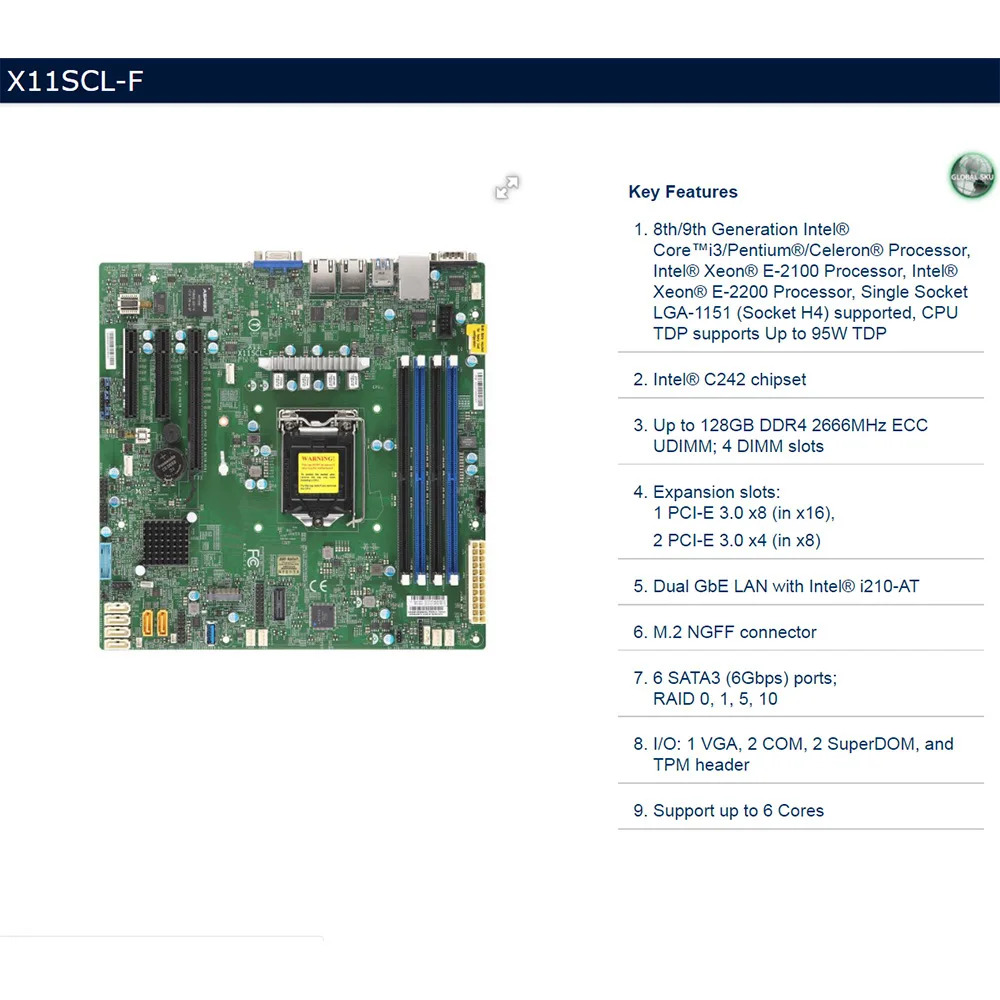
Task: Select the I/O 1 VGA, 2 COM feature
Action: (x=803, y=754)
